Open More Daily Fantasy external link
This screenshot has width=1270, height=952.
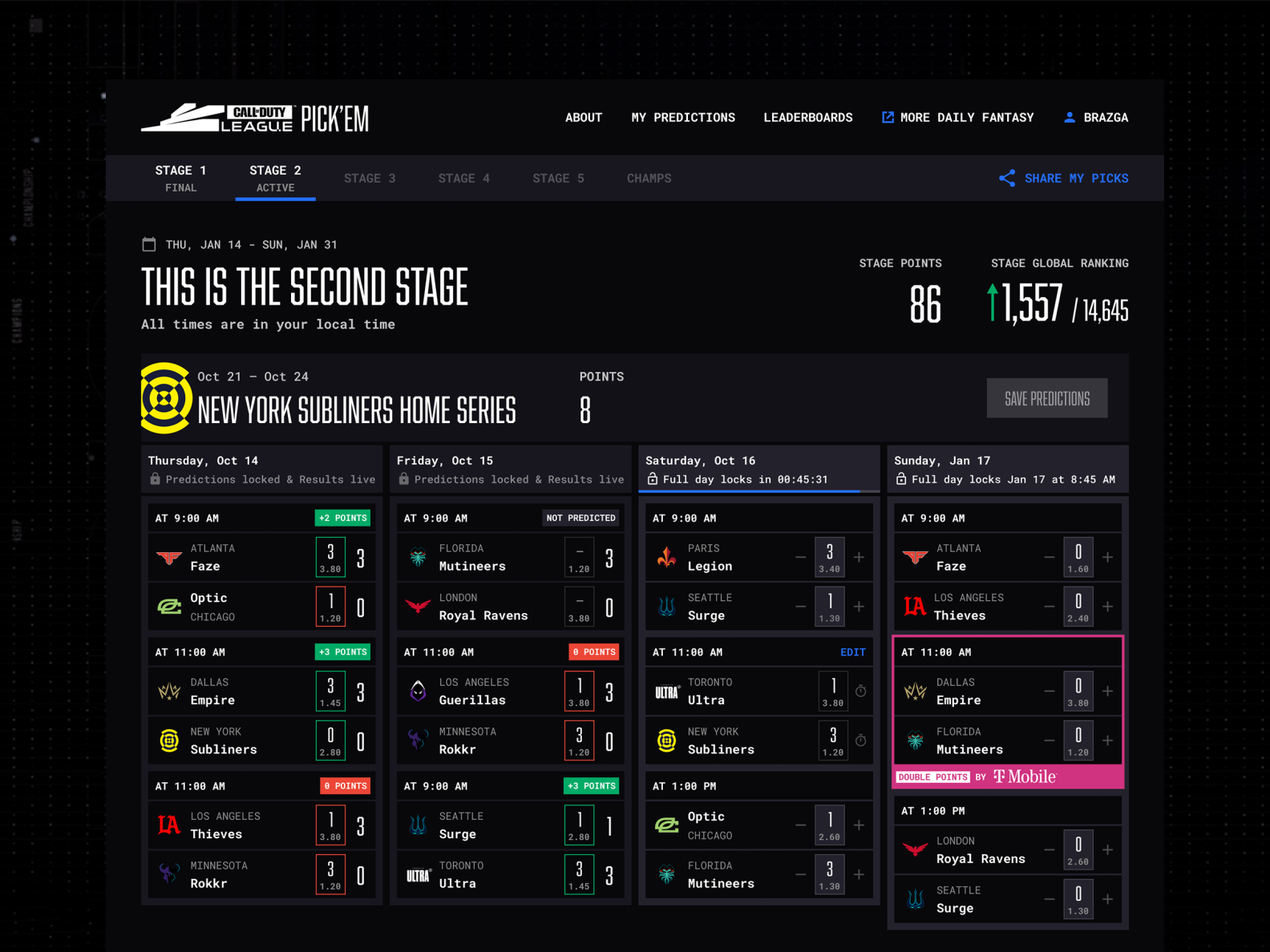[957, 118]
